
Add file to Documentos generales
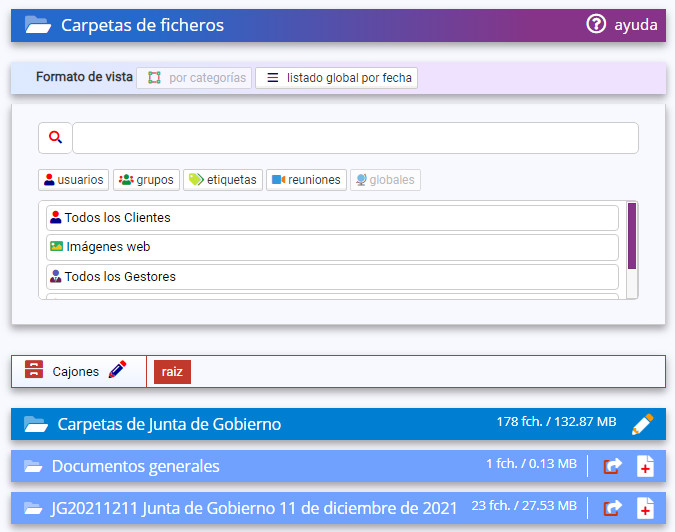pos(645,466)
